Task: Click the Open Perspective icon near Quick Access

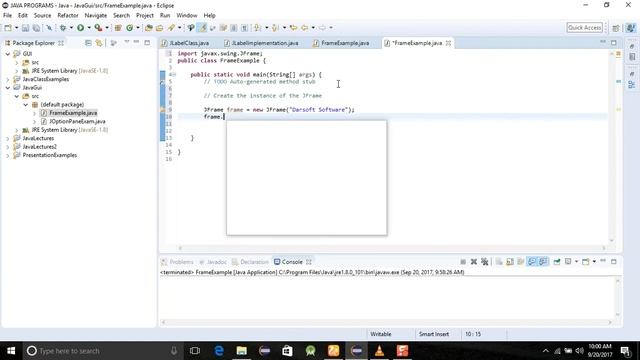Action: pos(616,28)
